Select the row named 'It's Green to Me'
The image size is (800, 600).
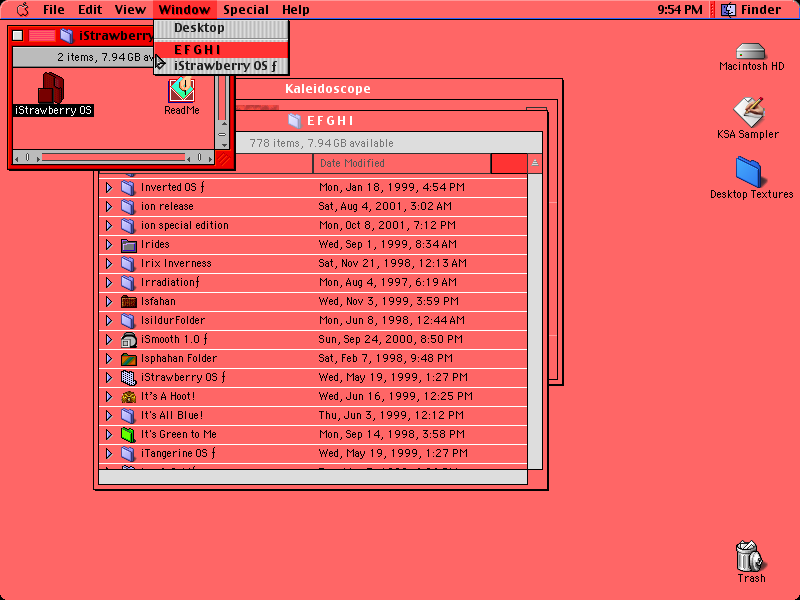tap(313, 434)
